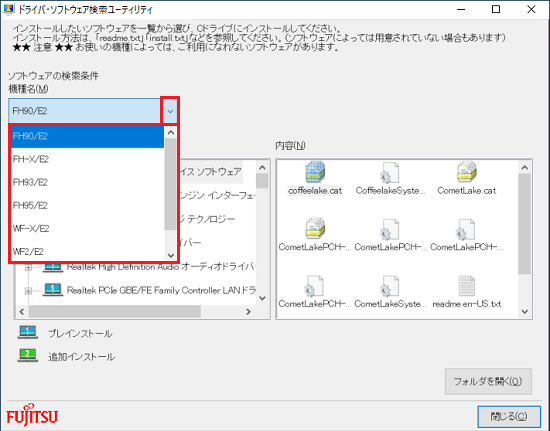
Task: Open the 機種名 model dropdown arrow
Action: click(170, 111)
